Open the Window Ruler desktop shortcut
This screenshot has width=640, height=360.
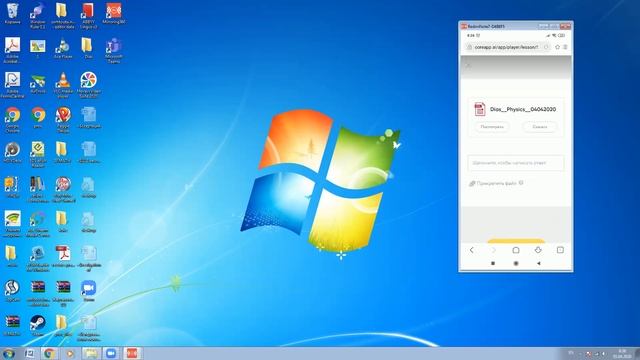tap(38, 16)
